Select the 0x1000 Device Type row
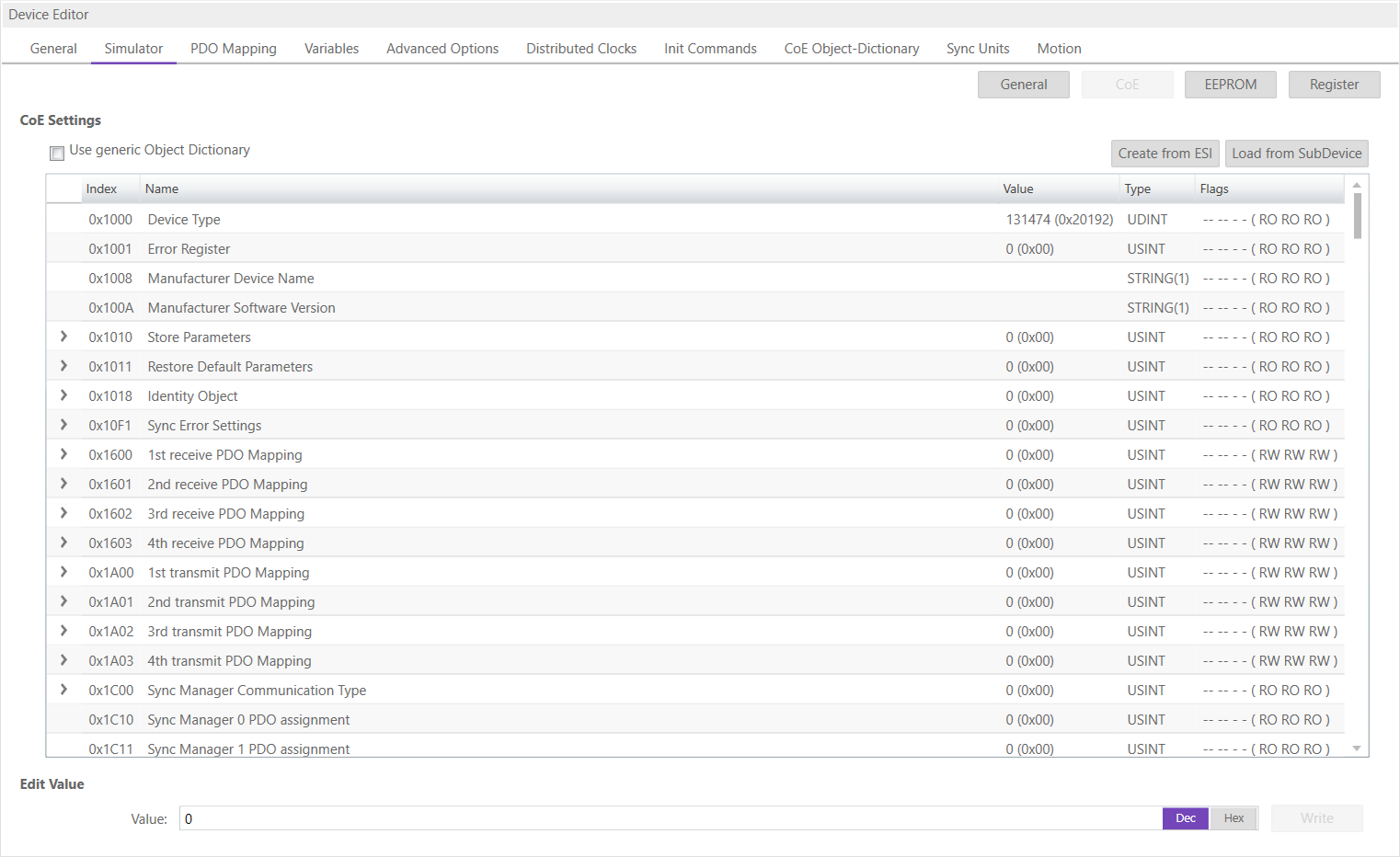1400x857 pixels. tap(552, 220)
